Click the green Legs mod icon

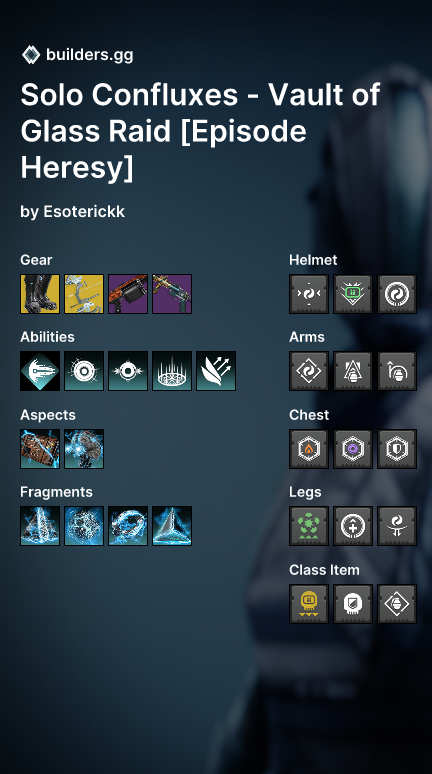coord(309,526)
